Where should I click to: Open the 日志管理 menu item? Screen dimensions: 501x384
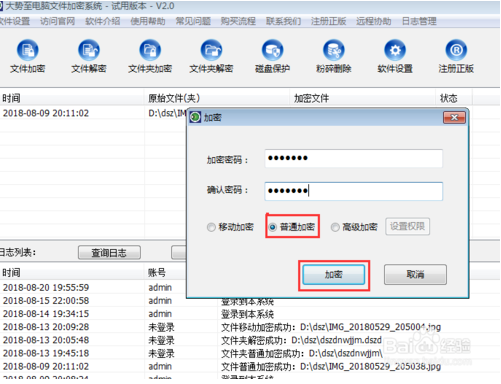(419, 21)
